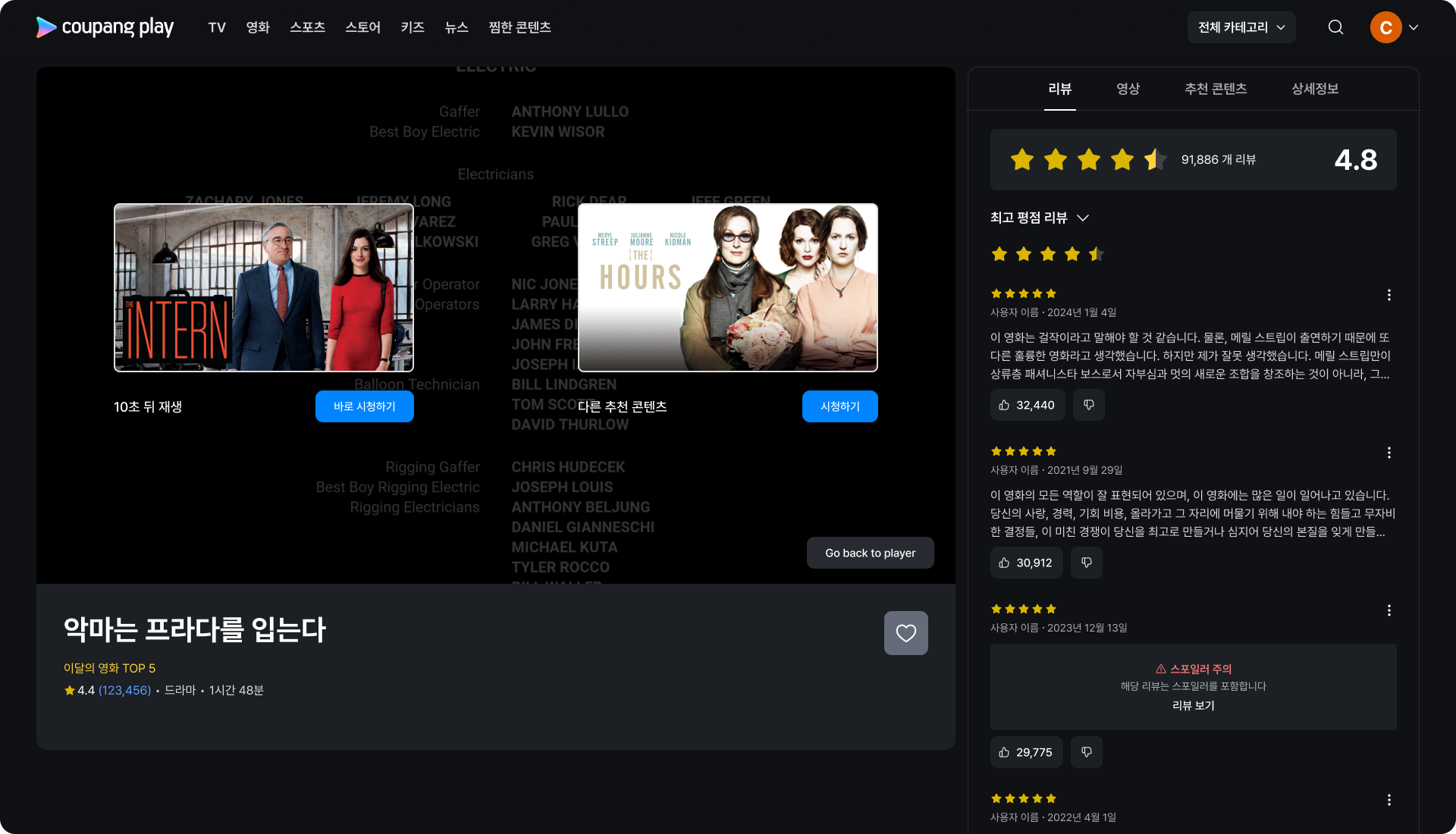Like the review showing 32,440 likes
This screenshot has width=1456, height=834.
(1027, 405)
